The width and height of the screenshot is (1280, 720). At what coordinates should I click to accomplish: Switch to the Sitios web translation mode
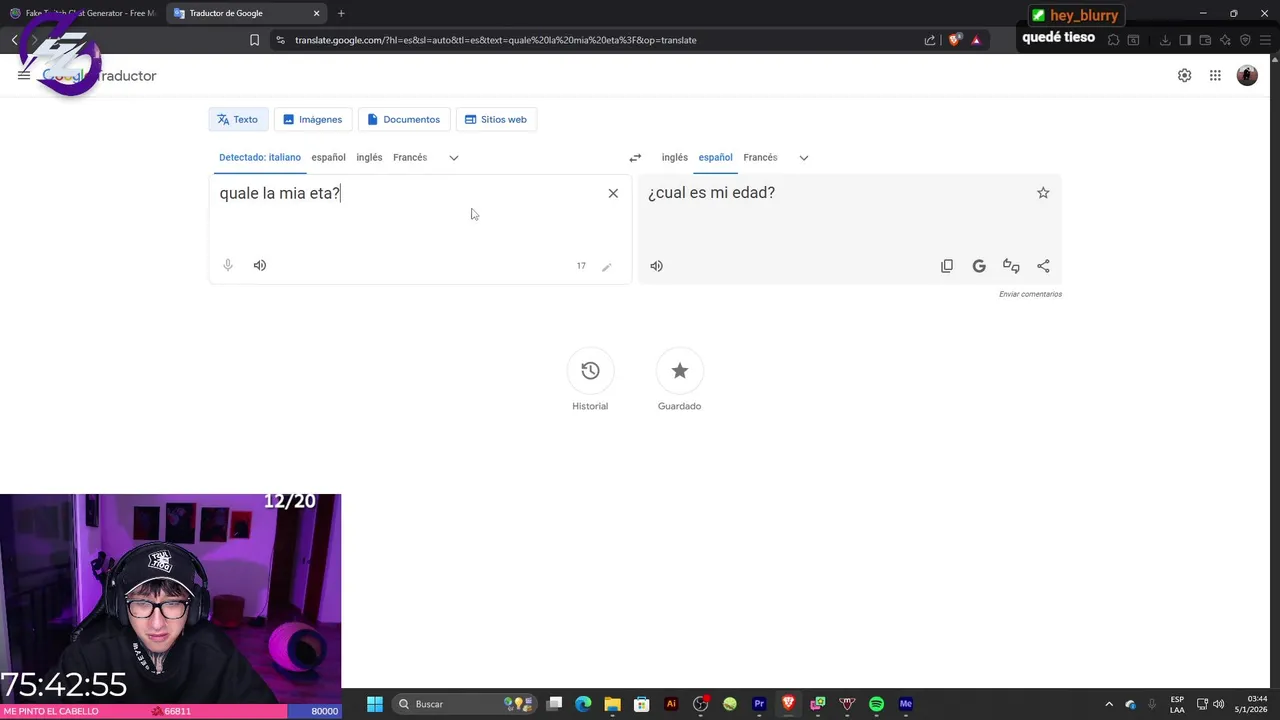coord(496,119)
